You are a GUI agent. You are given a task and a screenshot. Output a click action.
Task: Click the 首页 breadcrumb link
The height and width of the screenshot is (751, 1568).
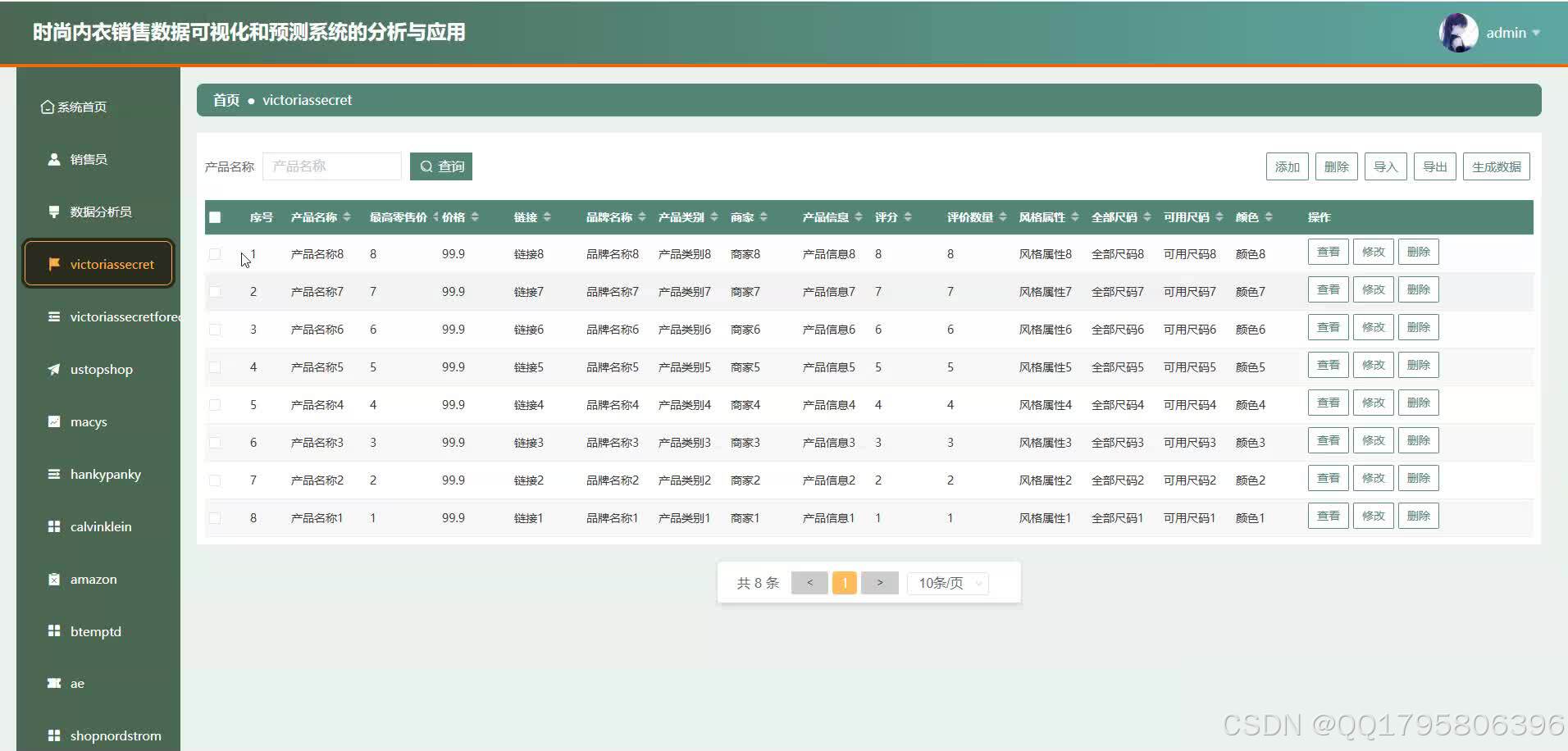pyautogui.click(x=226, y=100)
